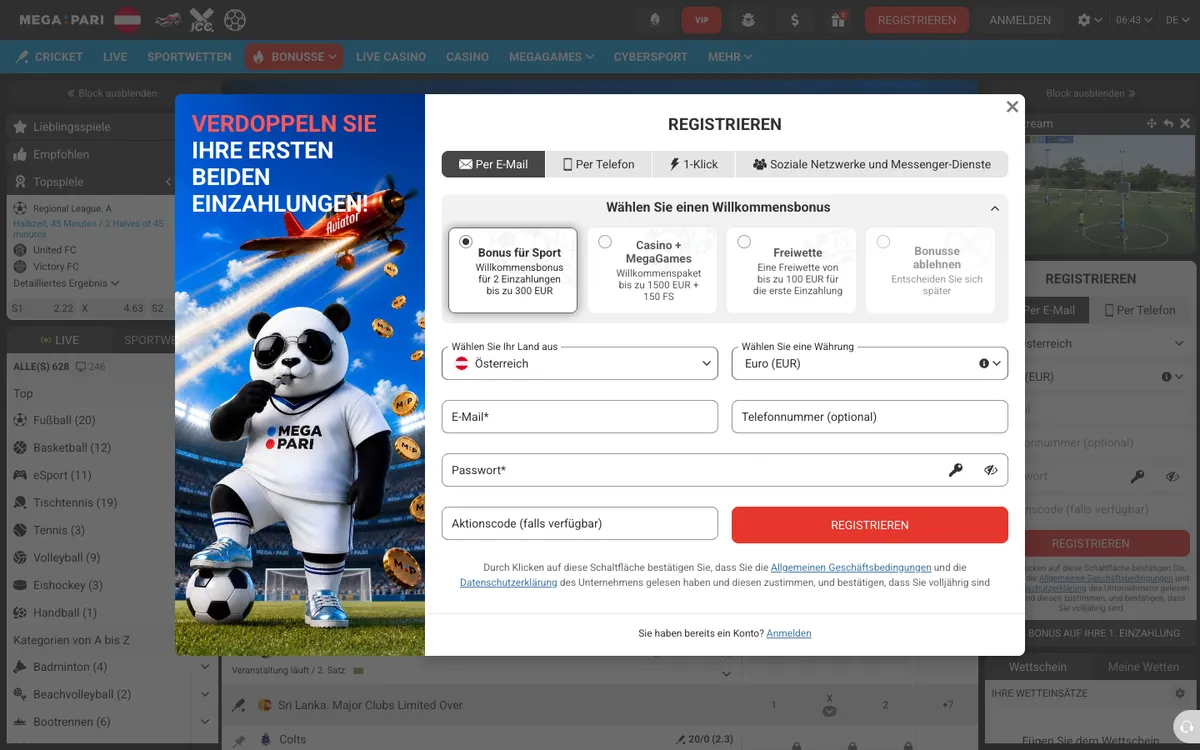Open the Live Casino menu item

coord(391,57)
